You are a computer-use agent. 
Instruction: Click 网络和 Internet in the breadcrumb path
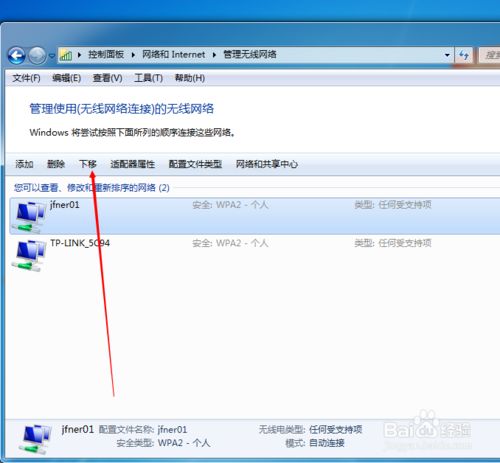173,54
